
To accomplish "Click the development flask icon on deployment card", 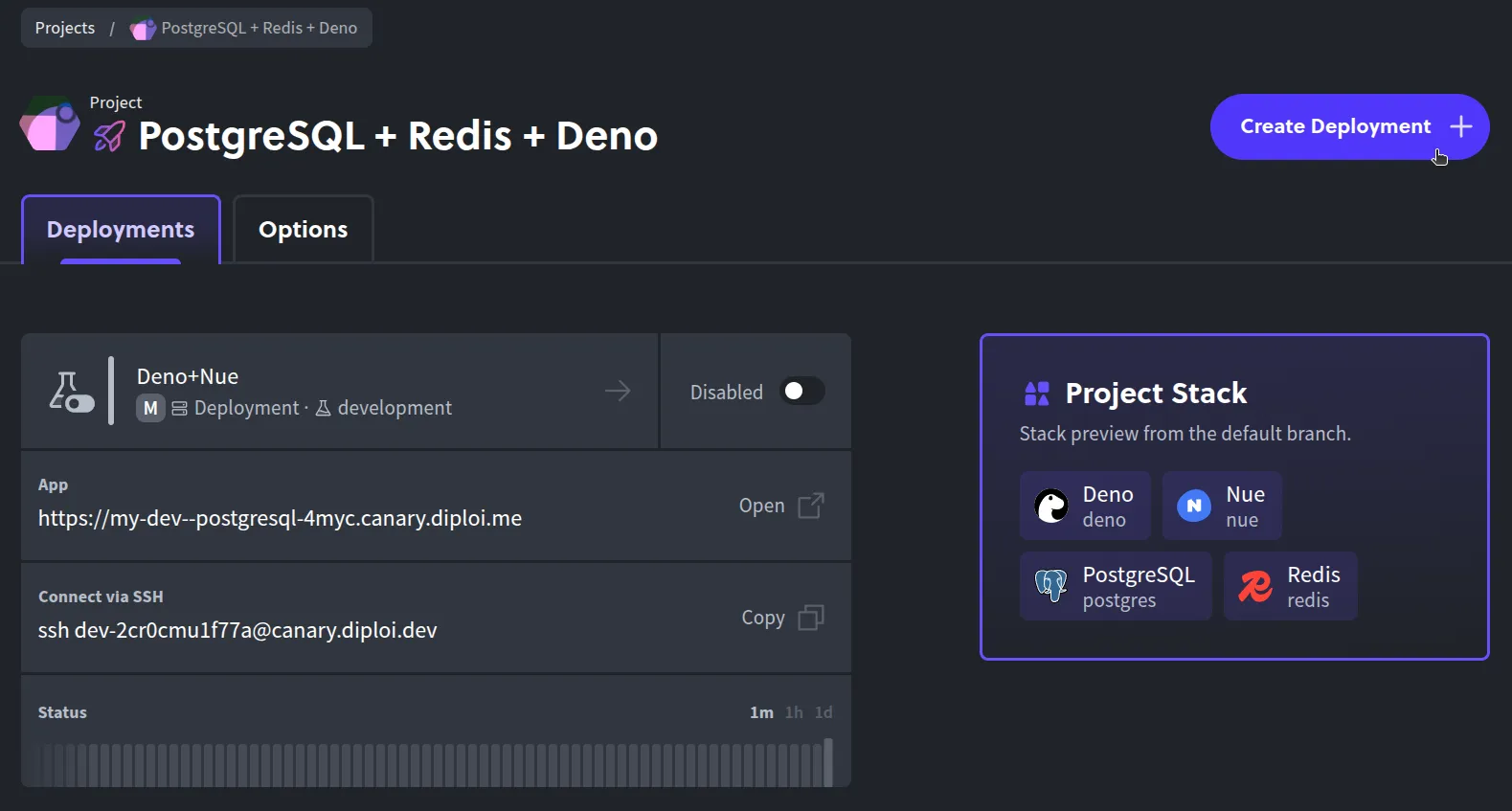I will [71, 392].
